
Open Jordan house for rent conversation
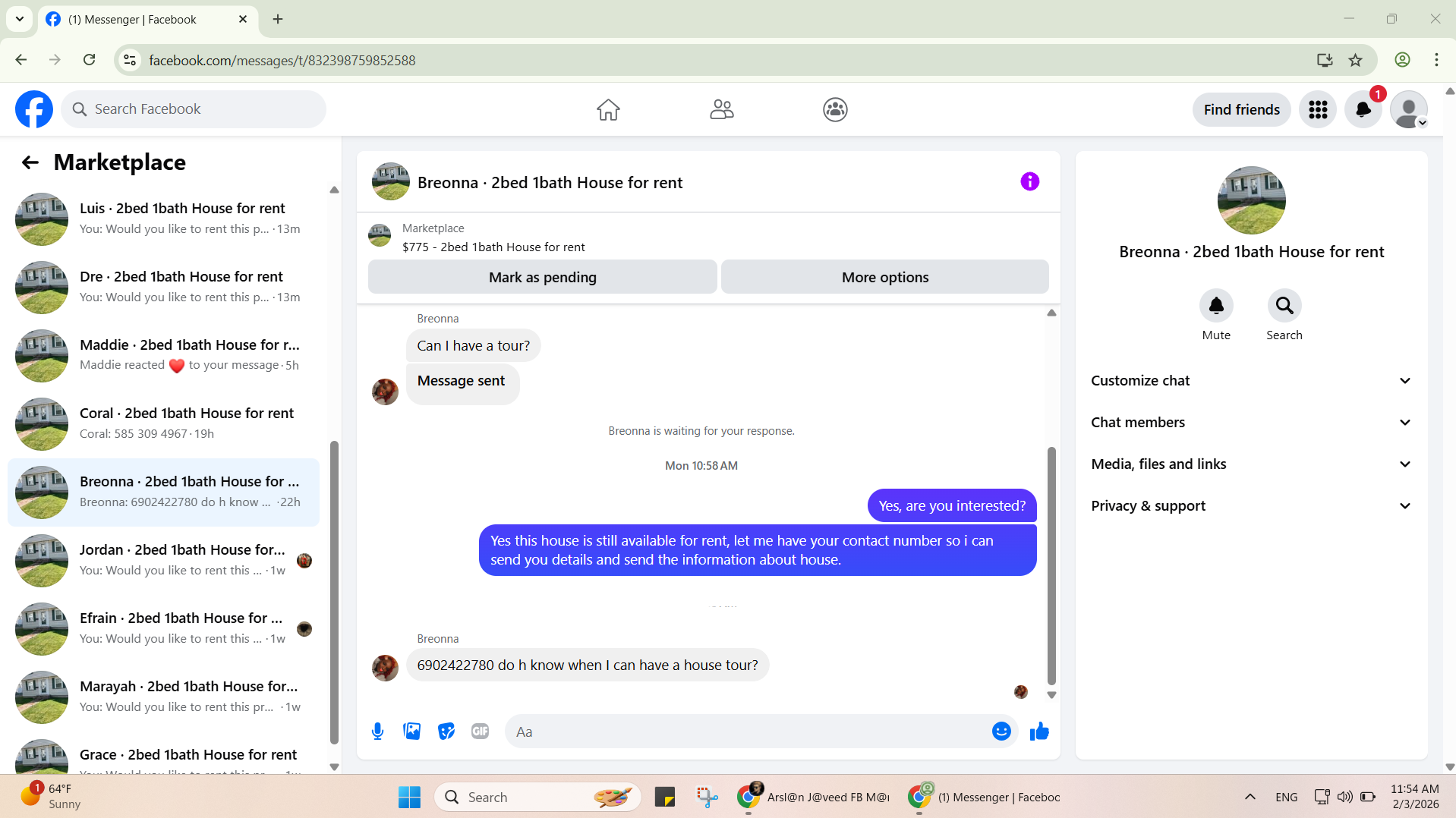[163, 561]
